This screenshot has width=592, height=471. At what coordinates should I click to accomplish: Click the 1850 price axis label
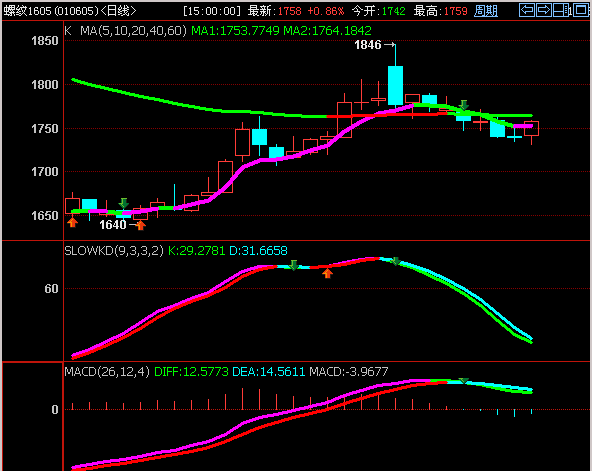pos(45,41)
